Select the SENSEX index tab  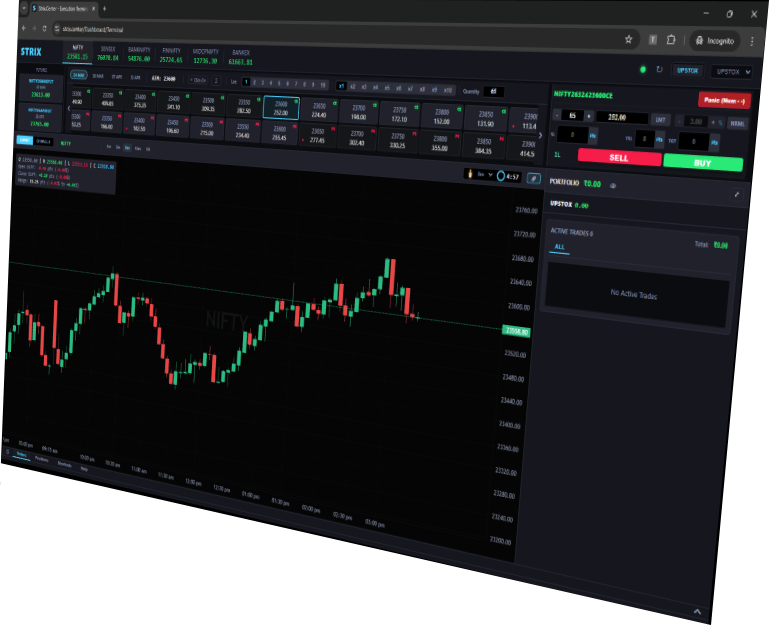pyautogui.click(x=107, y=53)
